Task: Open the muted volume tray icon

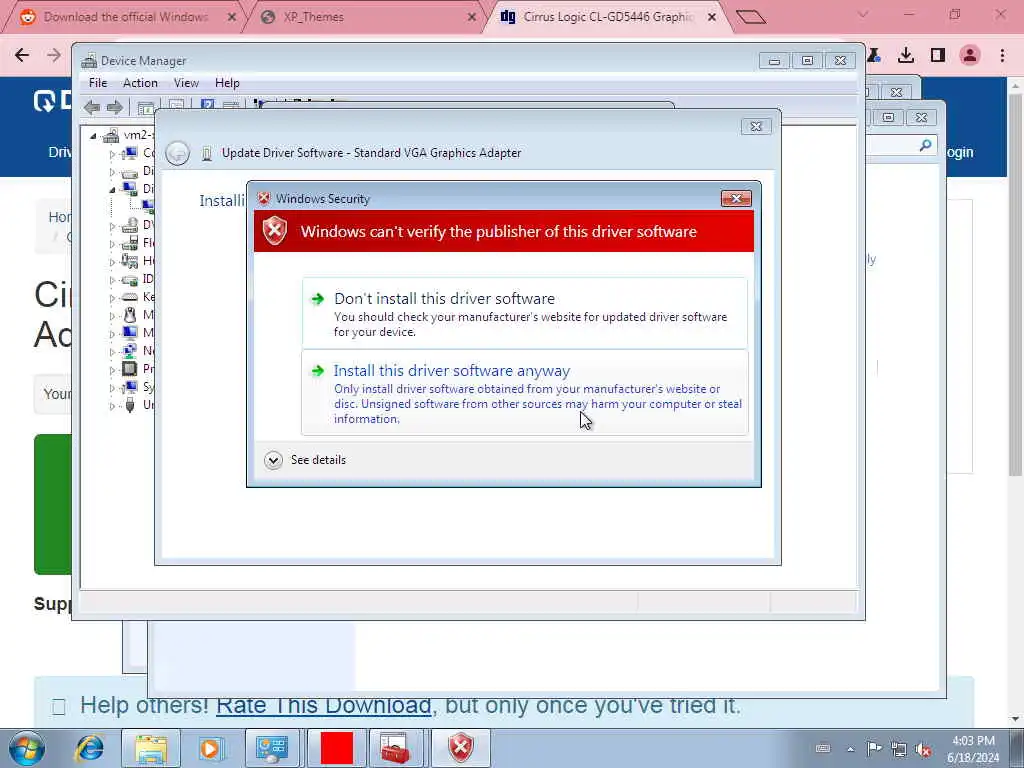Action: [923, 749]
